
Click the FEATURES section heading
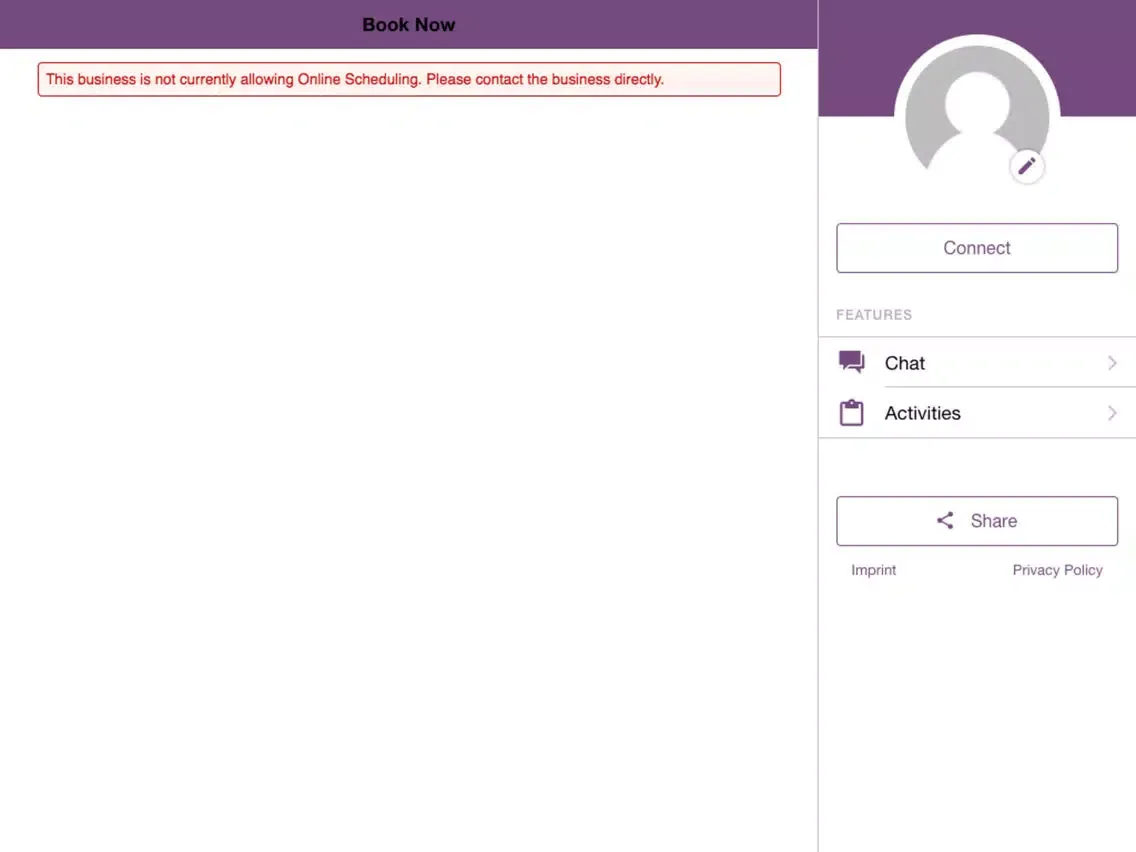pos(874,315)
